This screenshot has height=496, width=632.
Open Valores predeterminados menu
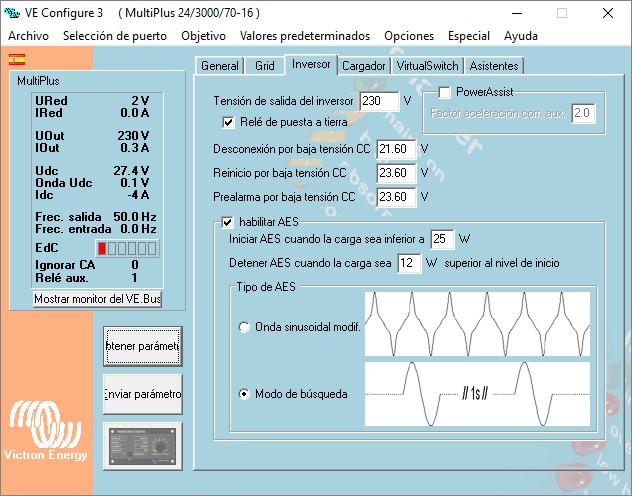(305, 36)
